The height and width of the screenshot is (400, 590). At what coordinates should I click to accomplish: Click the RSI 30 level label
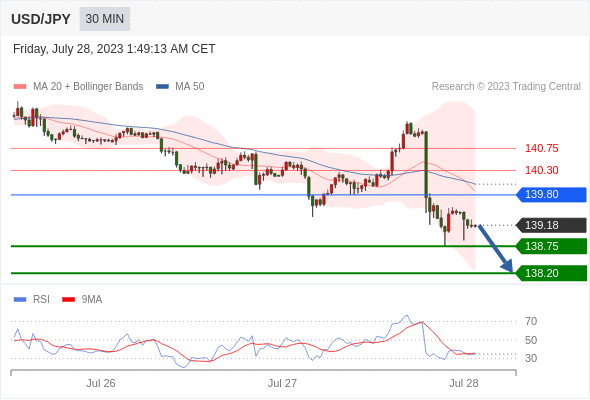pos(531,358)
